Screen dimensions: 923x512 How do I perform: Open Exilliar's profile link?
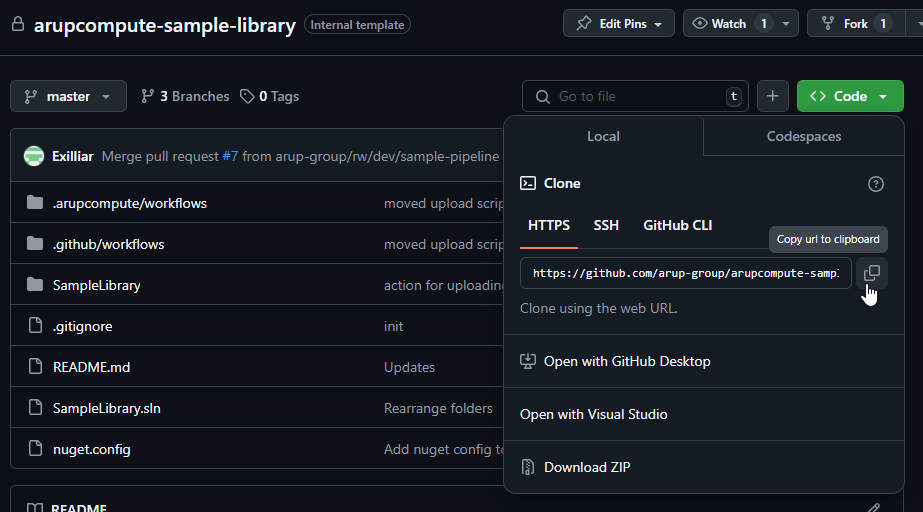(x=72, y=156)
